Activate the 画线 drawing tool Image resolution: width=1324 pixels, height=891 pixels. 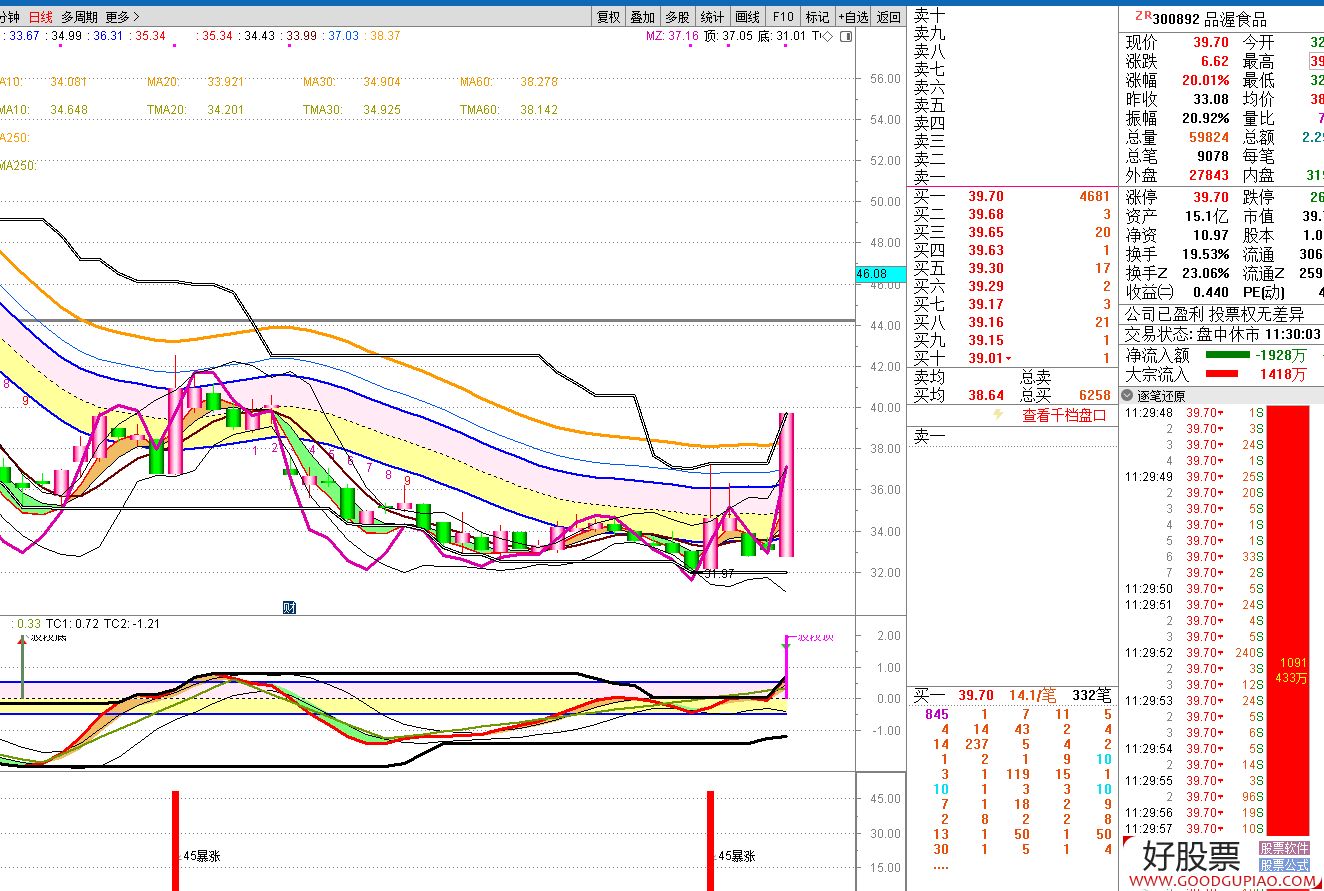point(747,17)
